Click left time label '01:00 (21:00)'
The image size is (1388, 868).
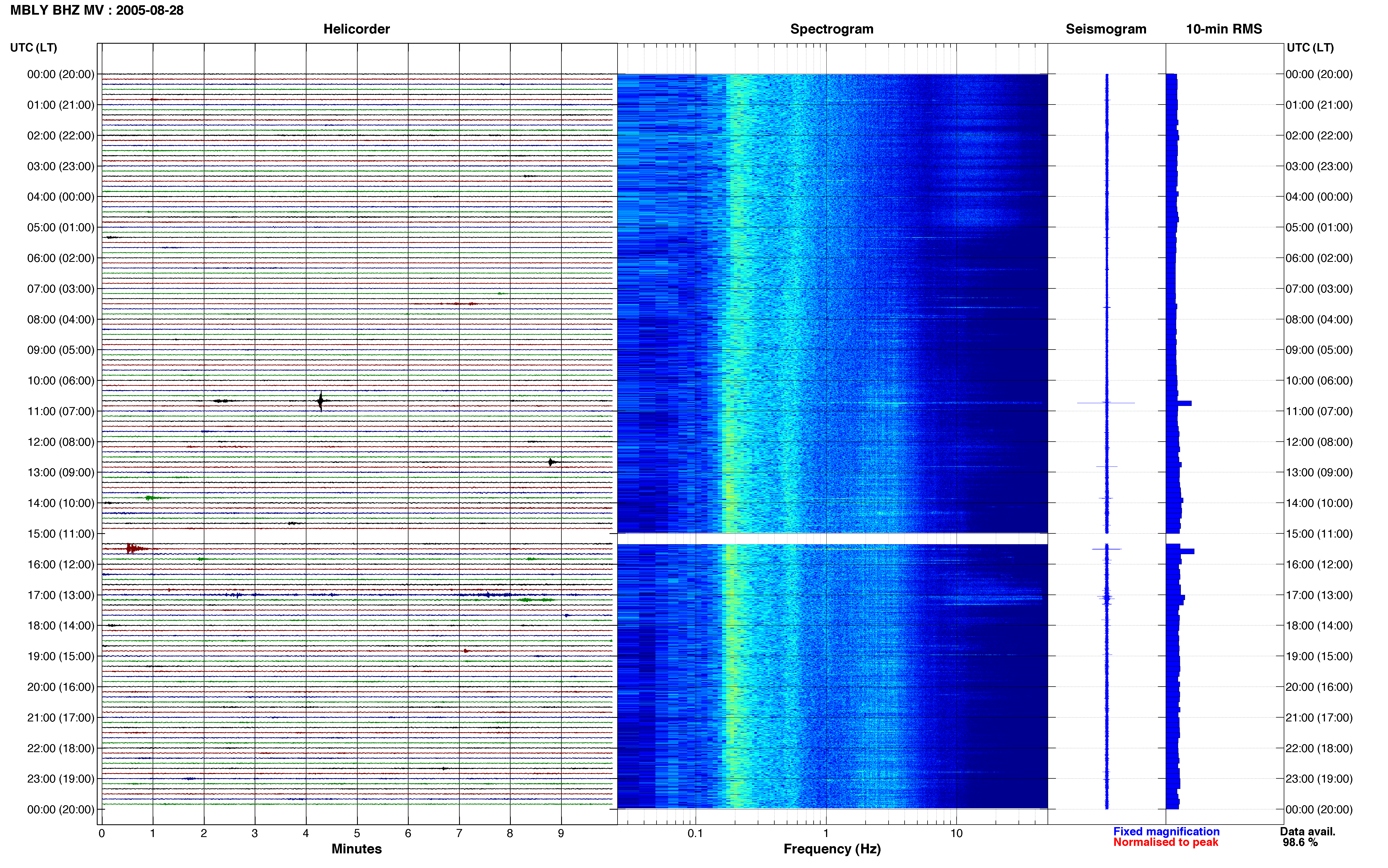[61, 105]
